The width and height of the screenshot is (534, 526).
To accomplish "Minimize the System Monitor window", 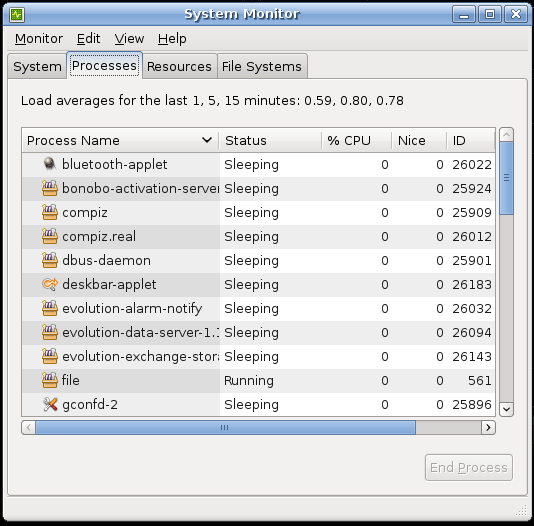I will pos(464,14).
